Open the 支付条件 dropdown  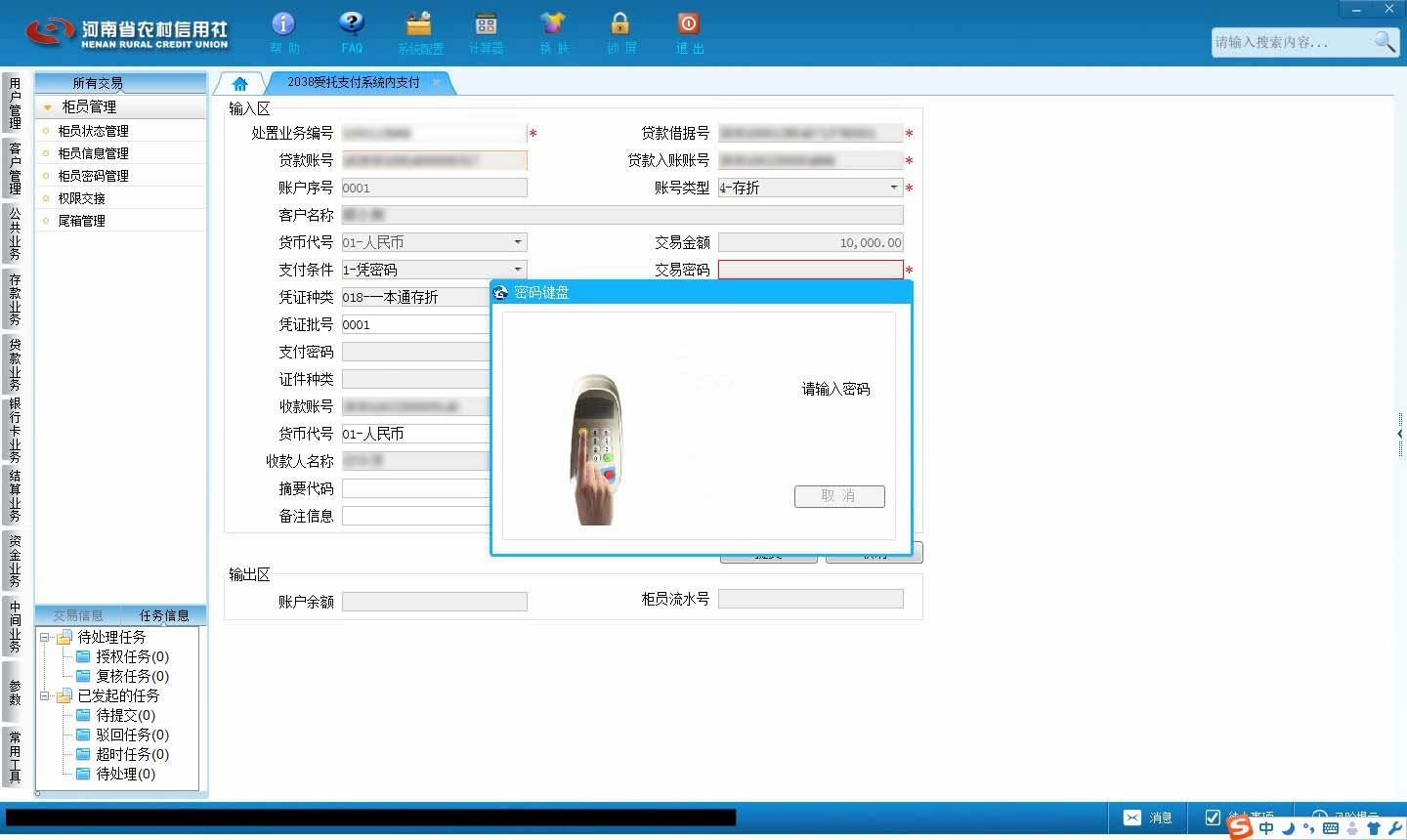[518, 270]
